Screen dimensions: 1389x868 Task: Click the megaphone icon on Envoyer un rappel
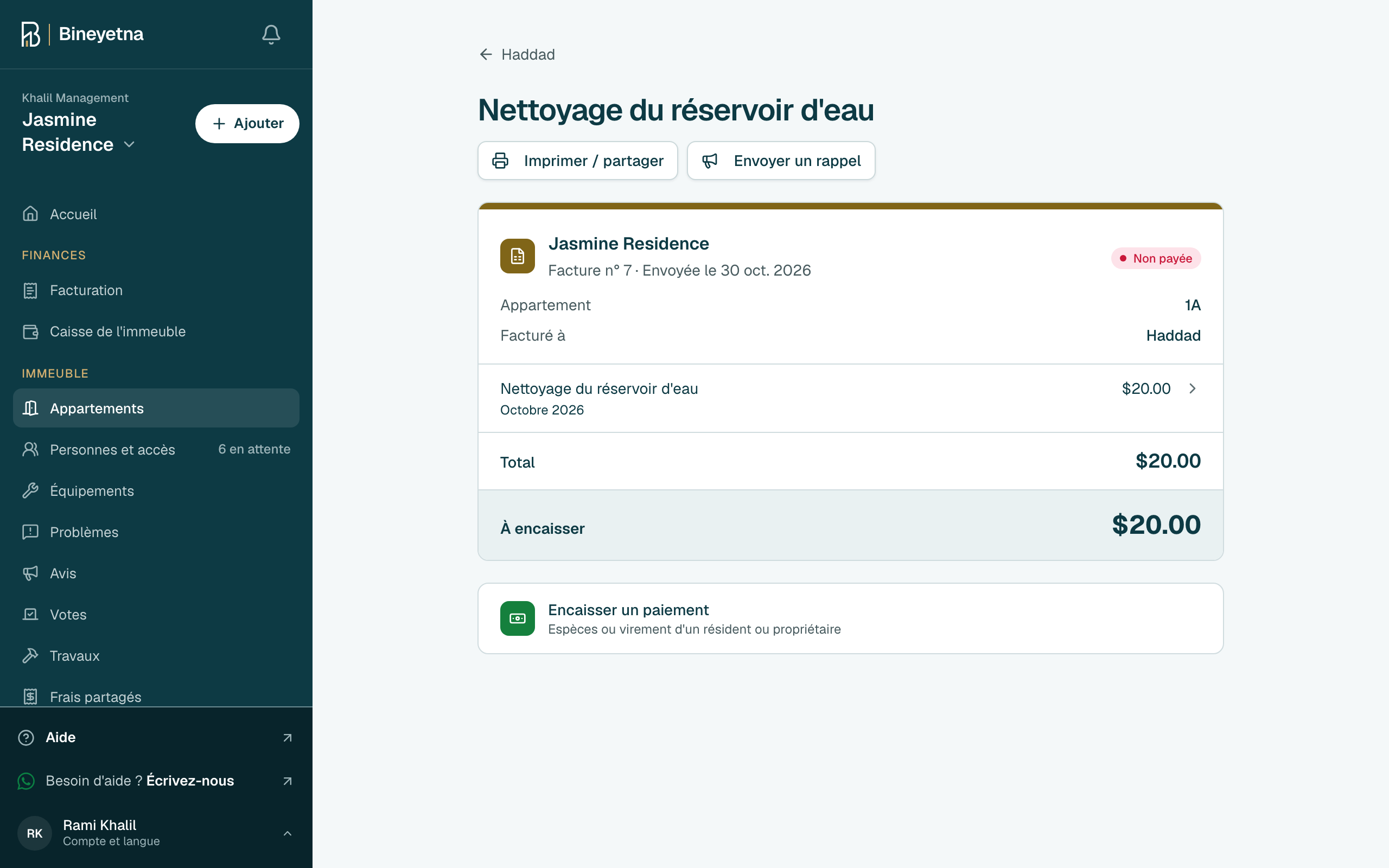pos(710,161)
